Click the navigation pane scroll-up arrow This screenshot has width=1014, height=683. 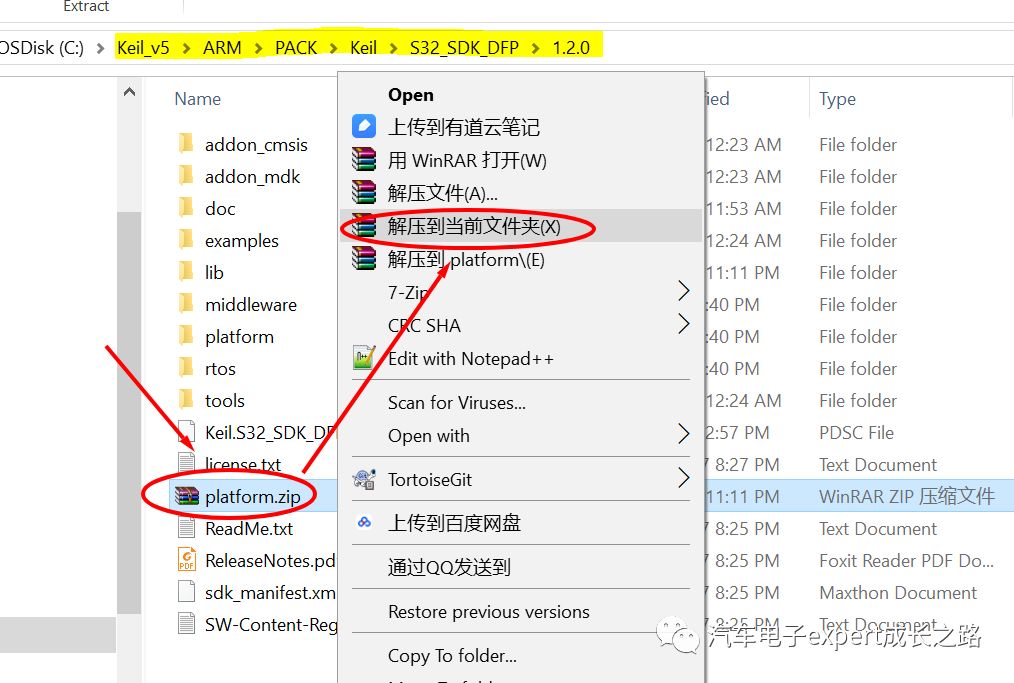pyautogui.click(x=129, y=92)
